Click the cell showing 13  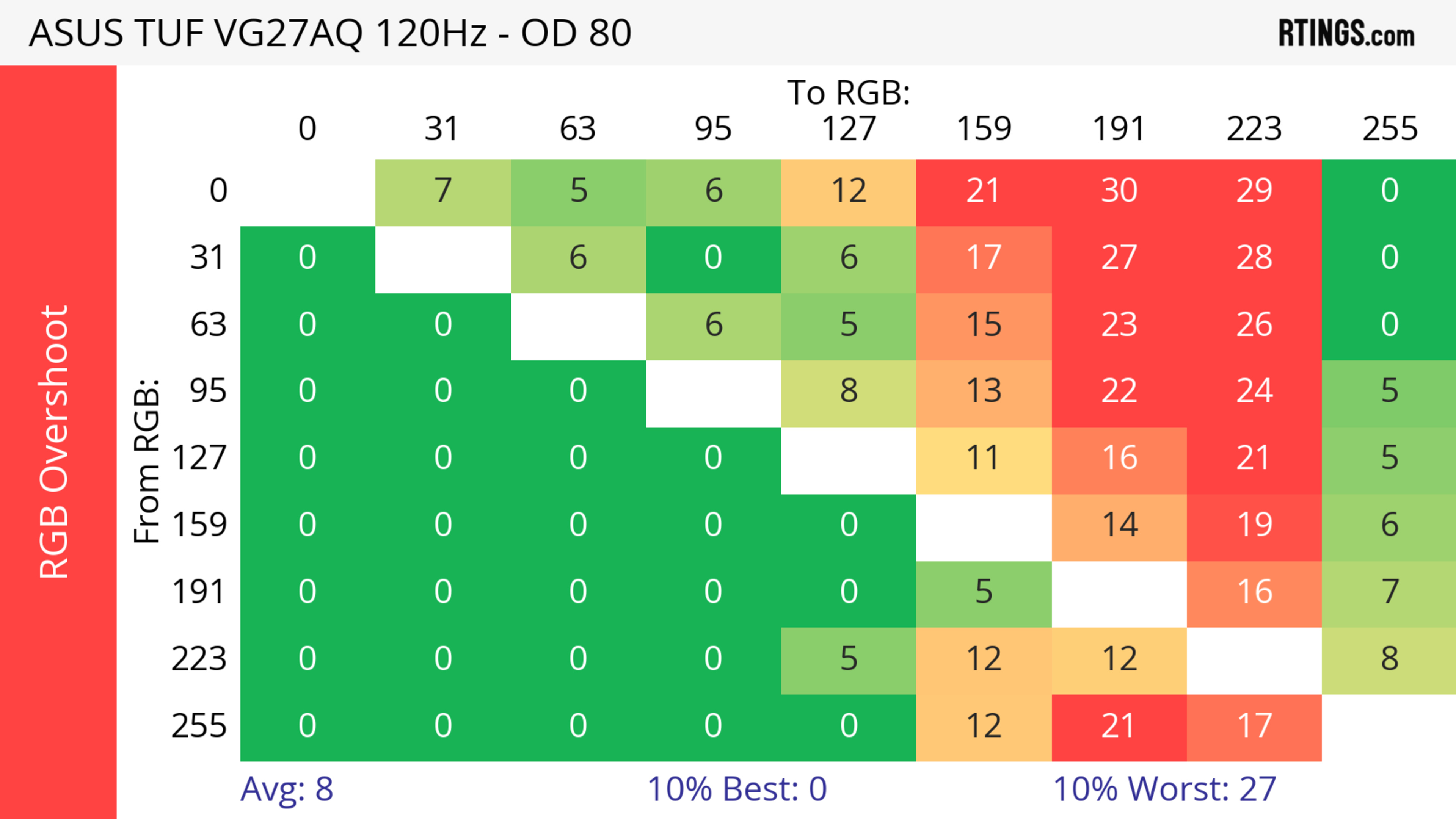tap(984, 391)
